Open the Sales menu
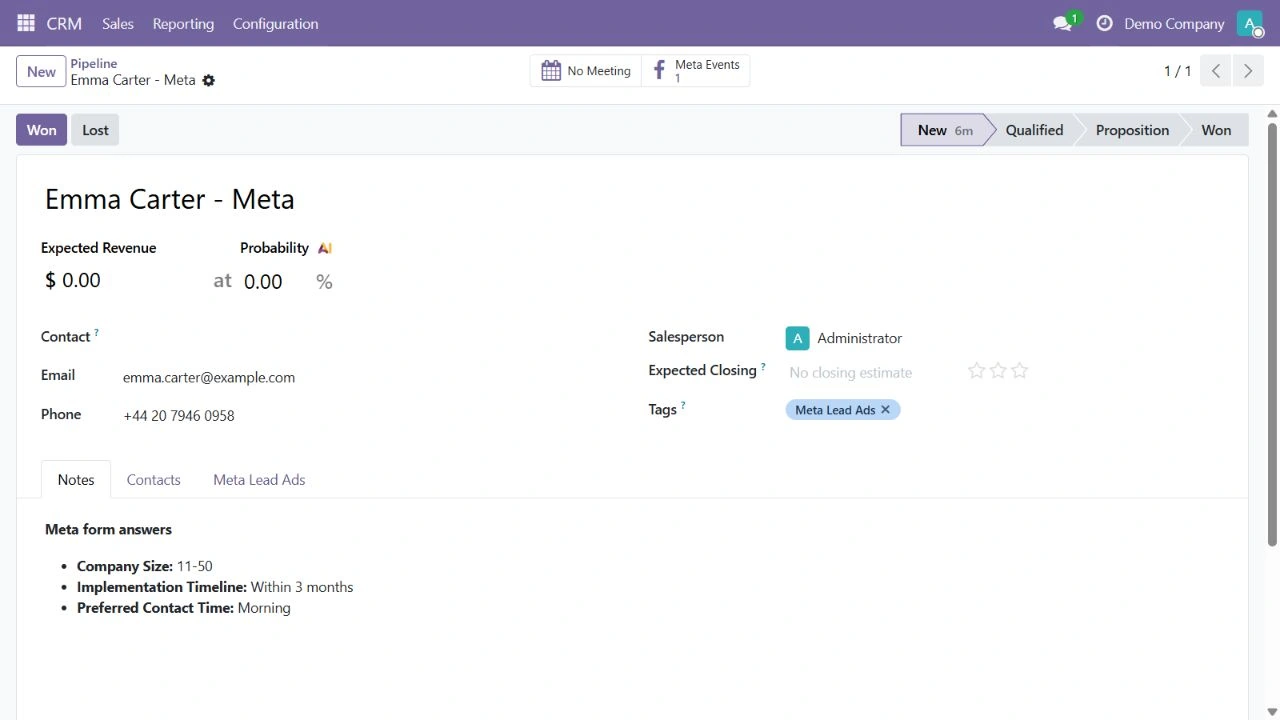Viewport: 1280px width, 720px height. click(x=118, y=23)
